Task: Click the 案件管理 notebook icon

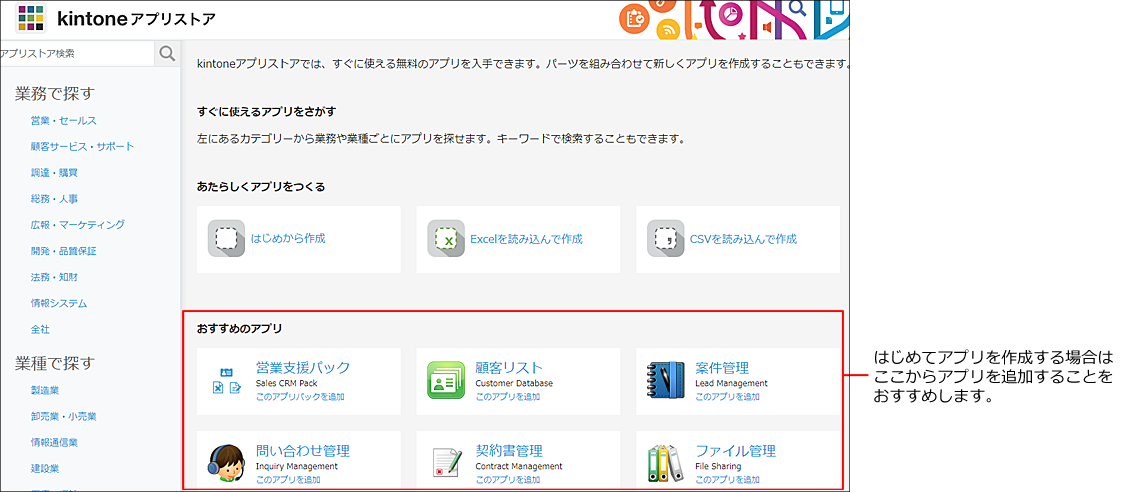Action: tap(665, 380)
